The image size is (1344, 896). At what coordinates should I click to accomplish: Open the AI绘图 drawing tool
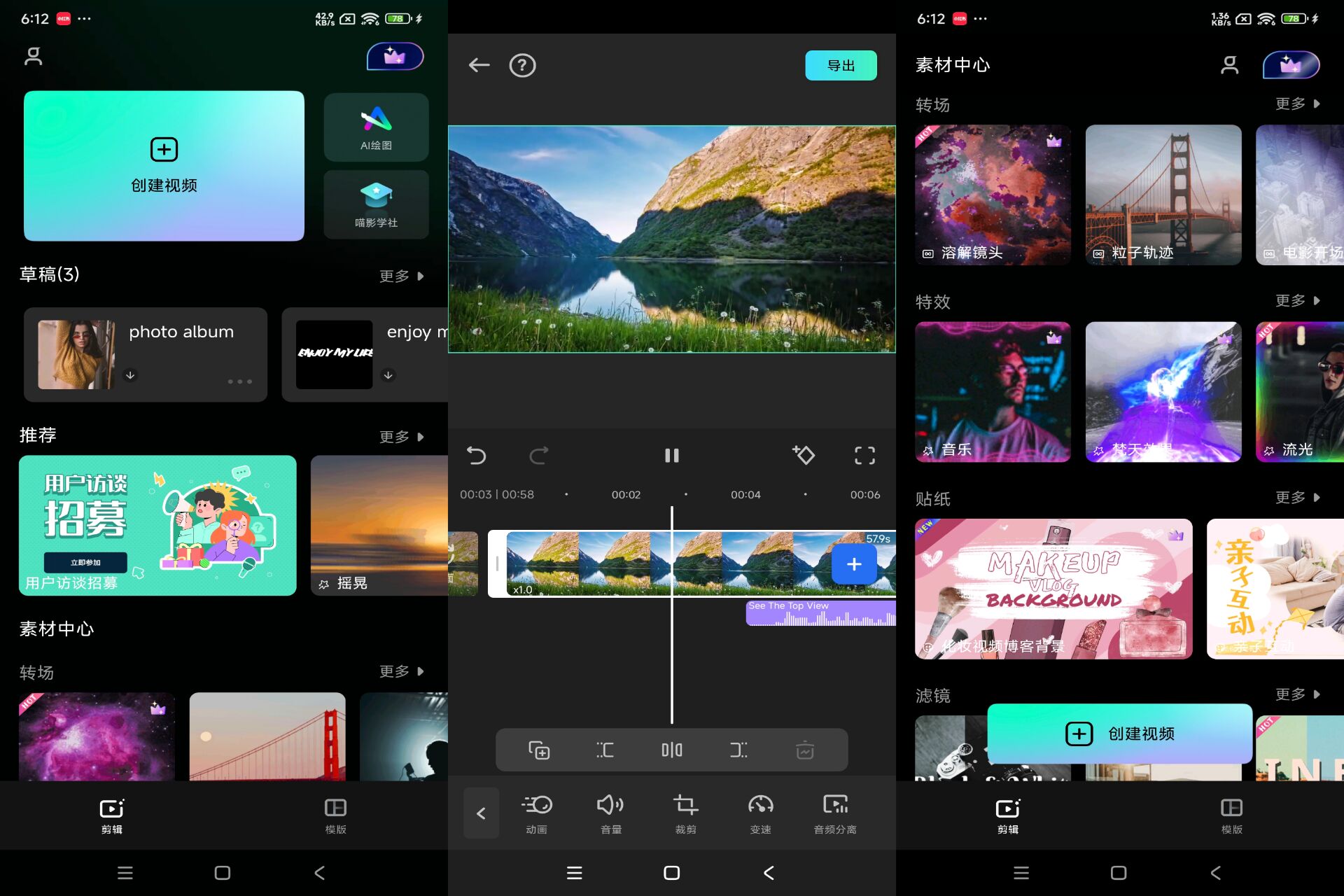coord(376,127)
